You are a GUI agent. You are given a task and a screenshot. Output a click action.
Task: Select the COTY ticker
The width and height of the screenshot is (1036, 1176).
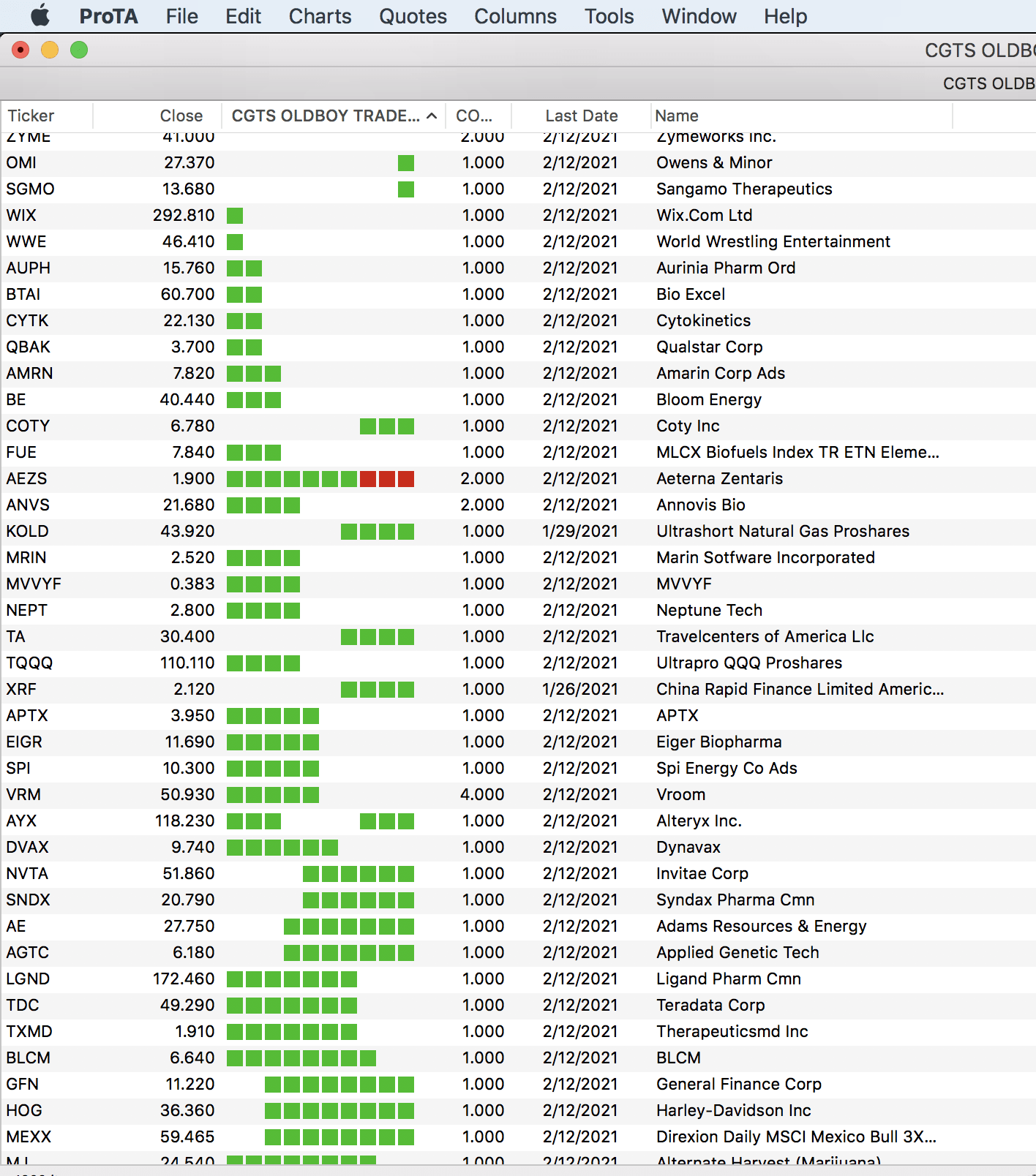(x=28, y=426)
